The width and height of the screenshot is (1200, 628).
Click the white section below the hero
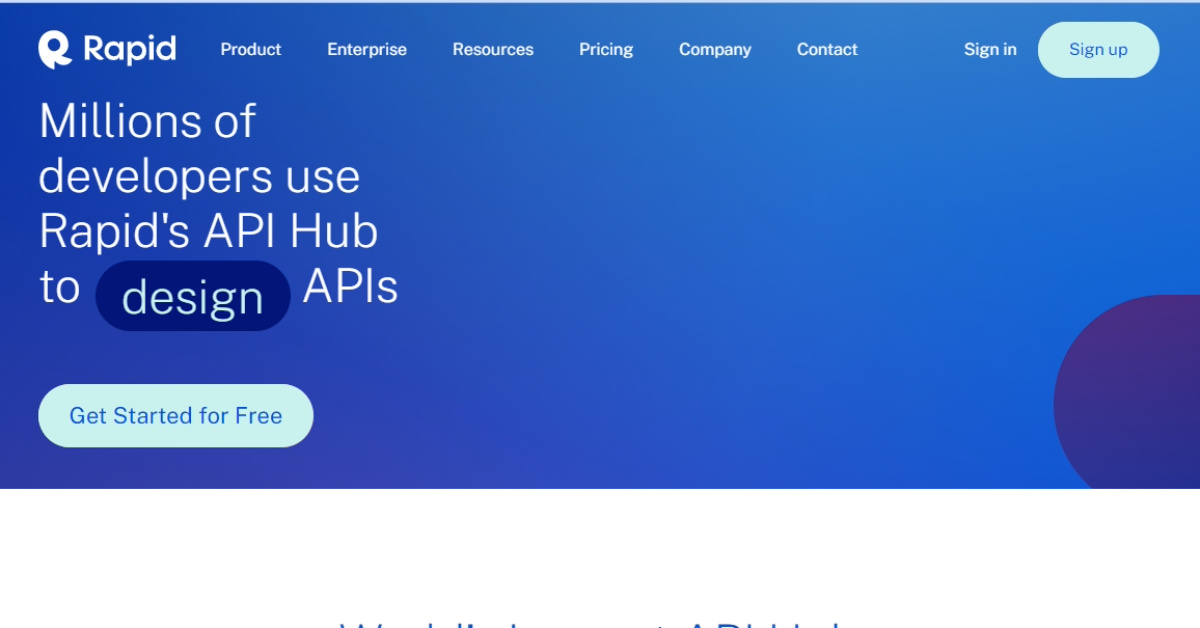(600, 540)
